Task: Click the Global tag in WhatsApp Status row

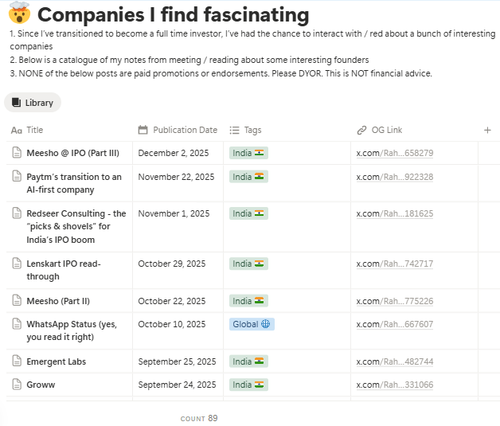Action: 252,324
